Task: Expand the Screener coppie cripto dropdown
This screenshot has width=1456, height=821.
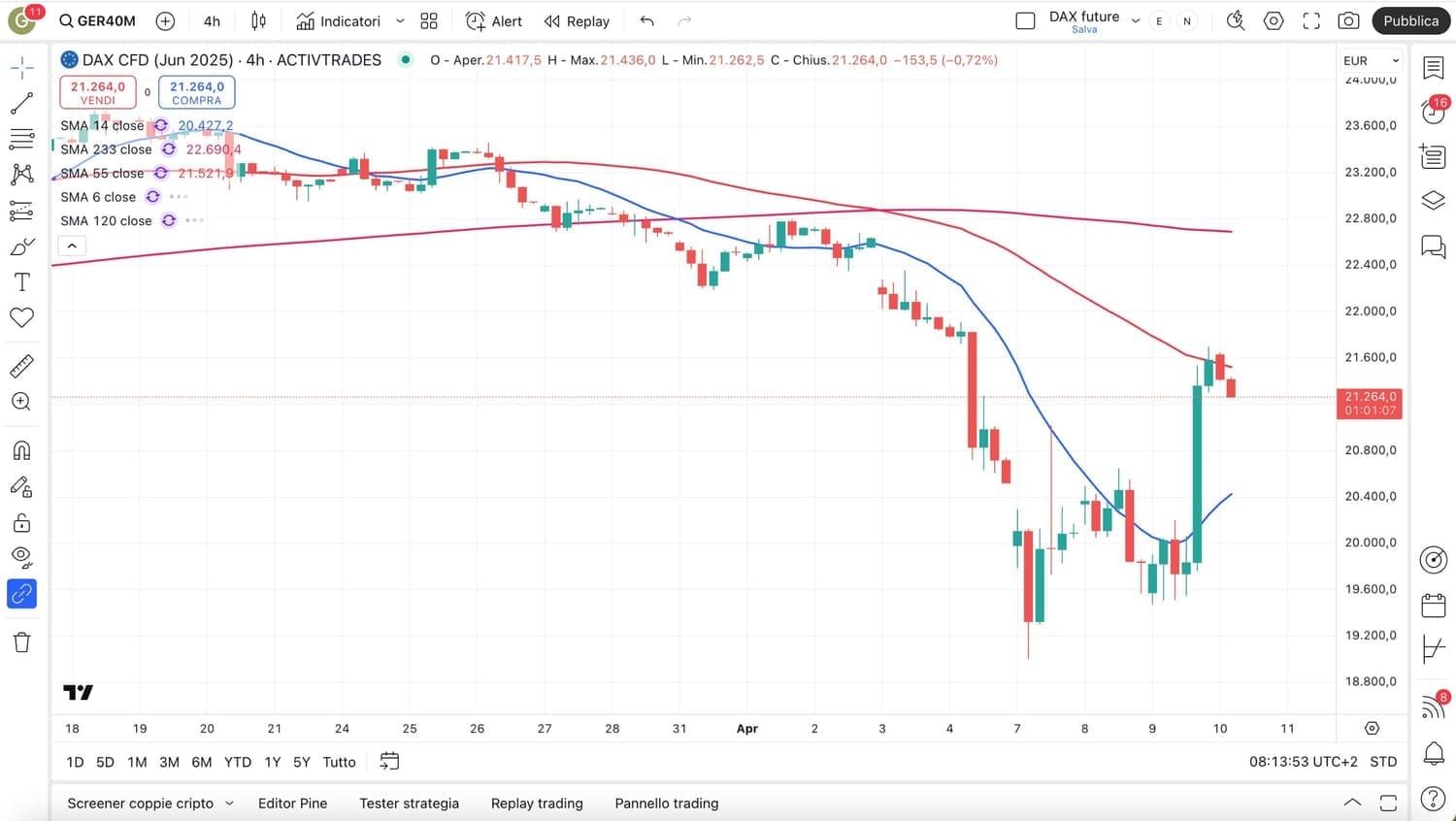Action: pyautogui.click(x=229, y=804)
